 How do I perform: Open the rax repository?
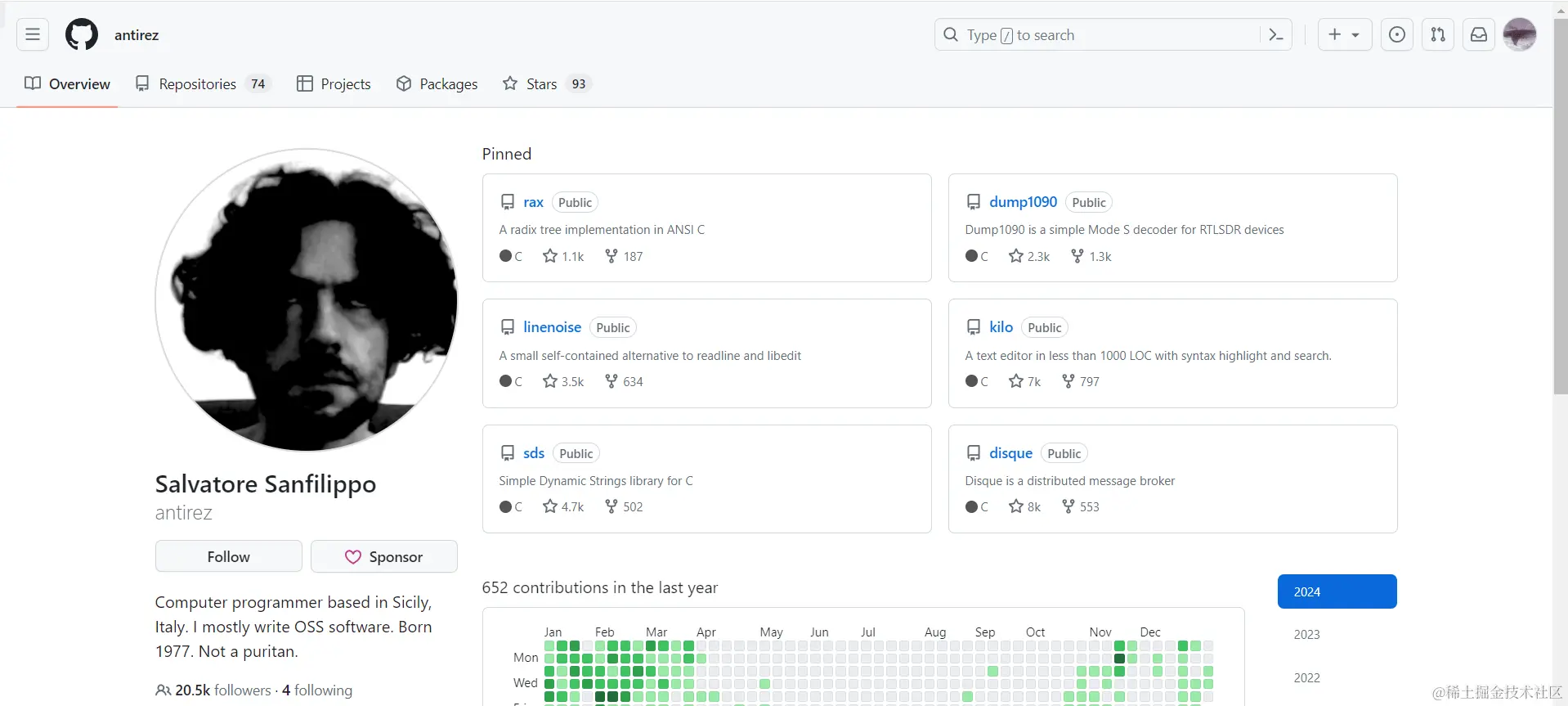pos(533,202)
